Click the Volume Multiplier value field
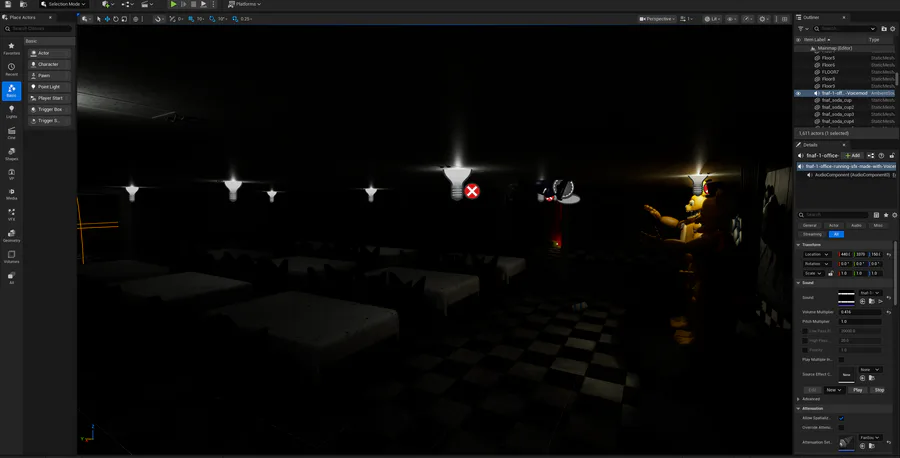 tap(860, 312)
